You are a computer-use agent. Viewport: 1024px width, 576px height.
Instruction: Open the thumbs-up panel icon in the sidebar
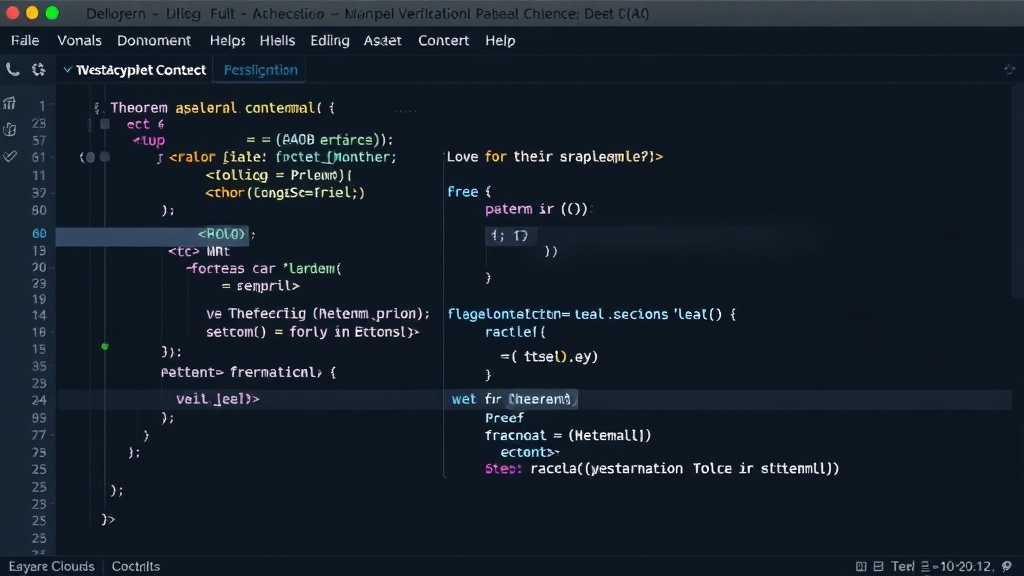point(9,129)
